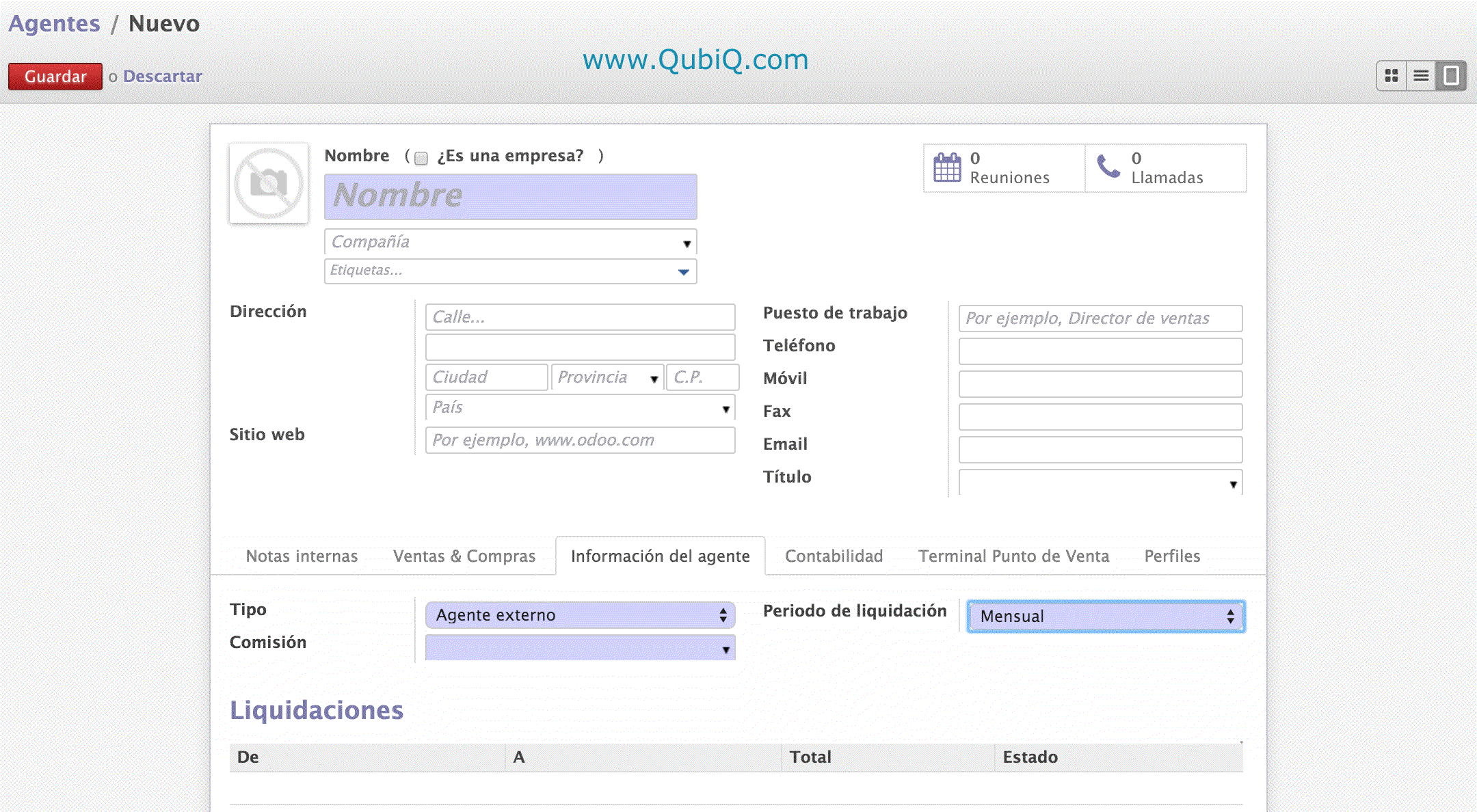Screen dimensions: 1477x812
Task: Open the Compañía dropdown
Action: [687, 243]
